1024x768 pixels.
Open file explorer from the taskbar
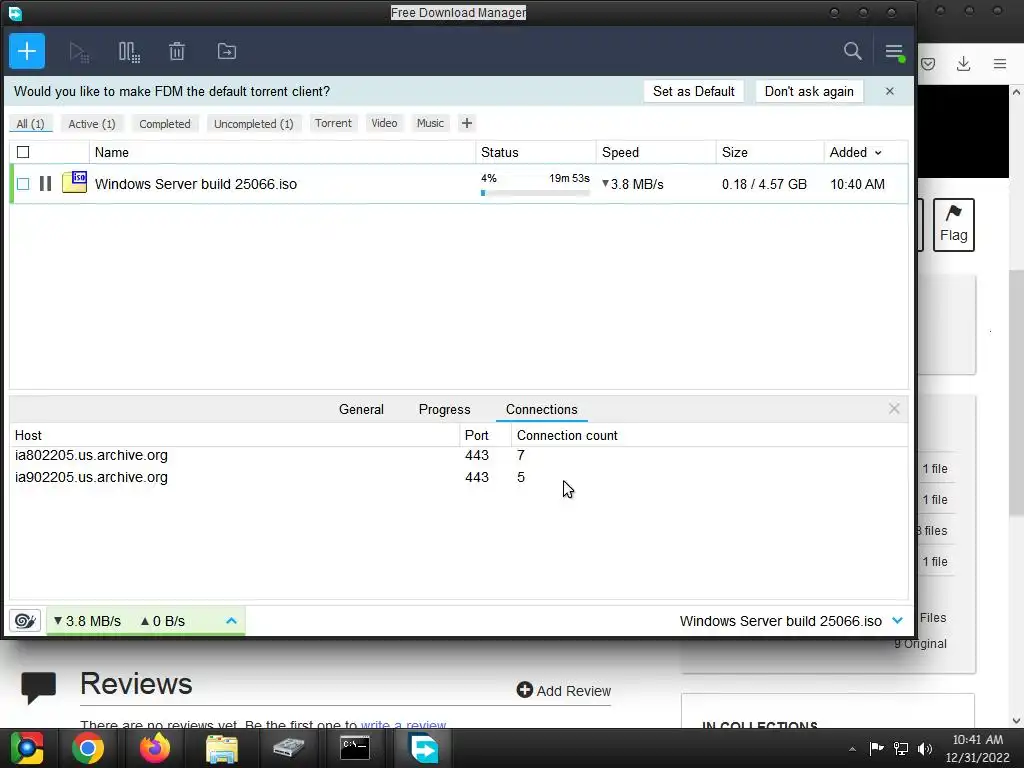[222, 748]
